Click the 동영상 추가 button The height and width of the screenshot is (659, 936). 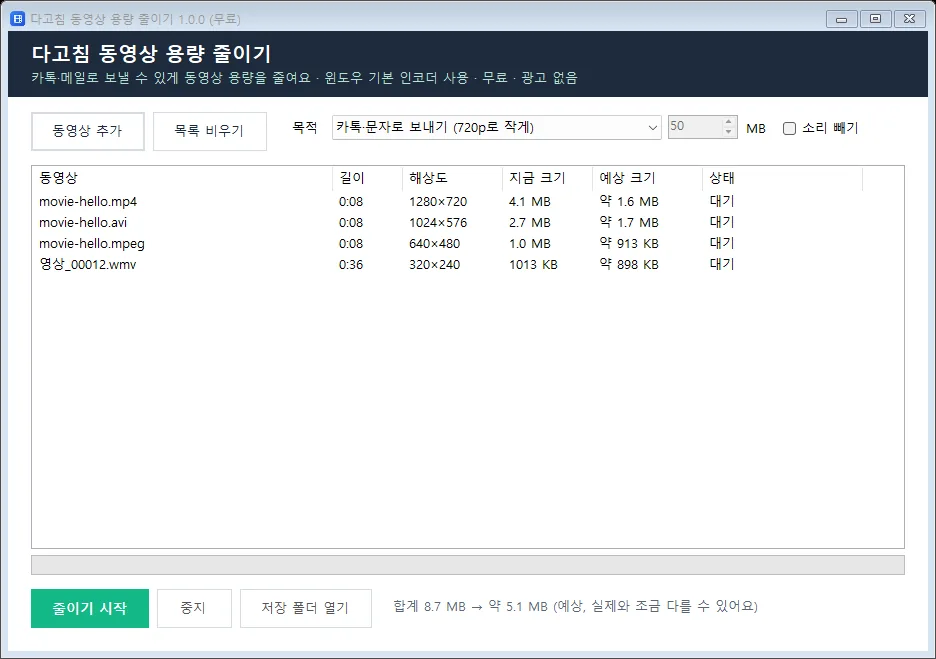pyautogui.click(x=88, y=131)
